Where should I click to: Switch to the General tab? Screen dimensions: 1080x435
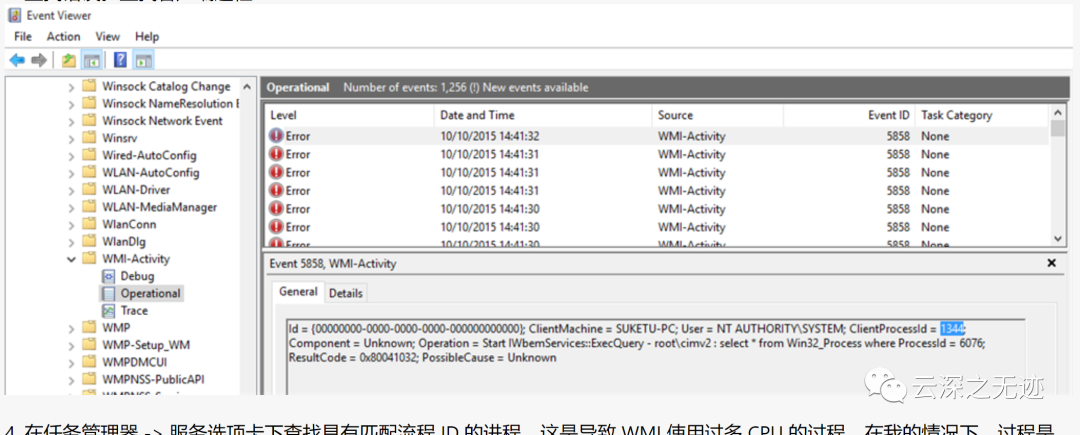pyautogui.click(x=298, y=292)
